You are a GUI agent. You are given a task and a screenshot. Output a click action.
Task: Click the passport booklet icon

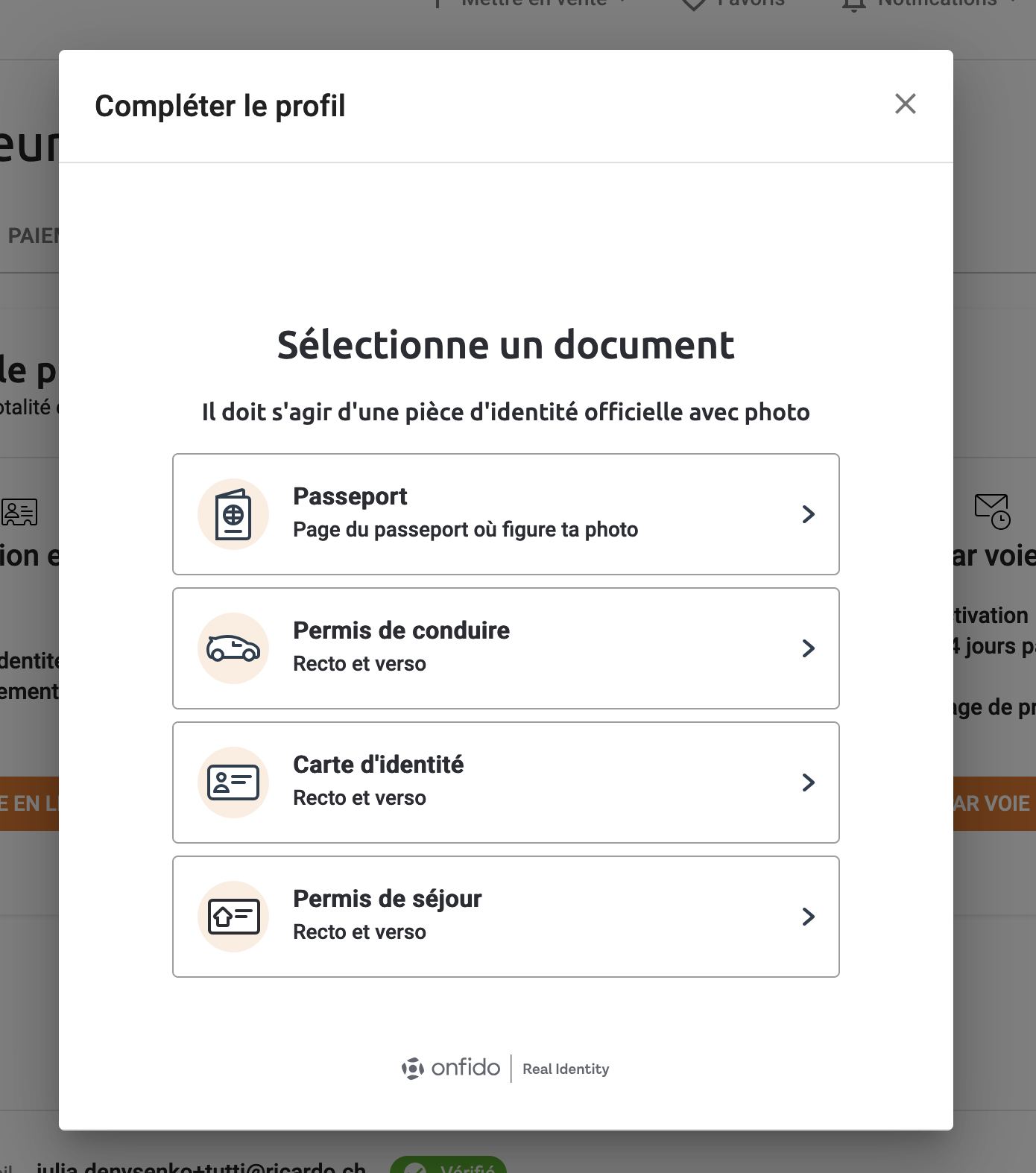[233, 514]
